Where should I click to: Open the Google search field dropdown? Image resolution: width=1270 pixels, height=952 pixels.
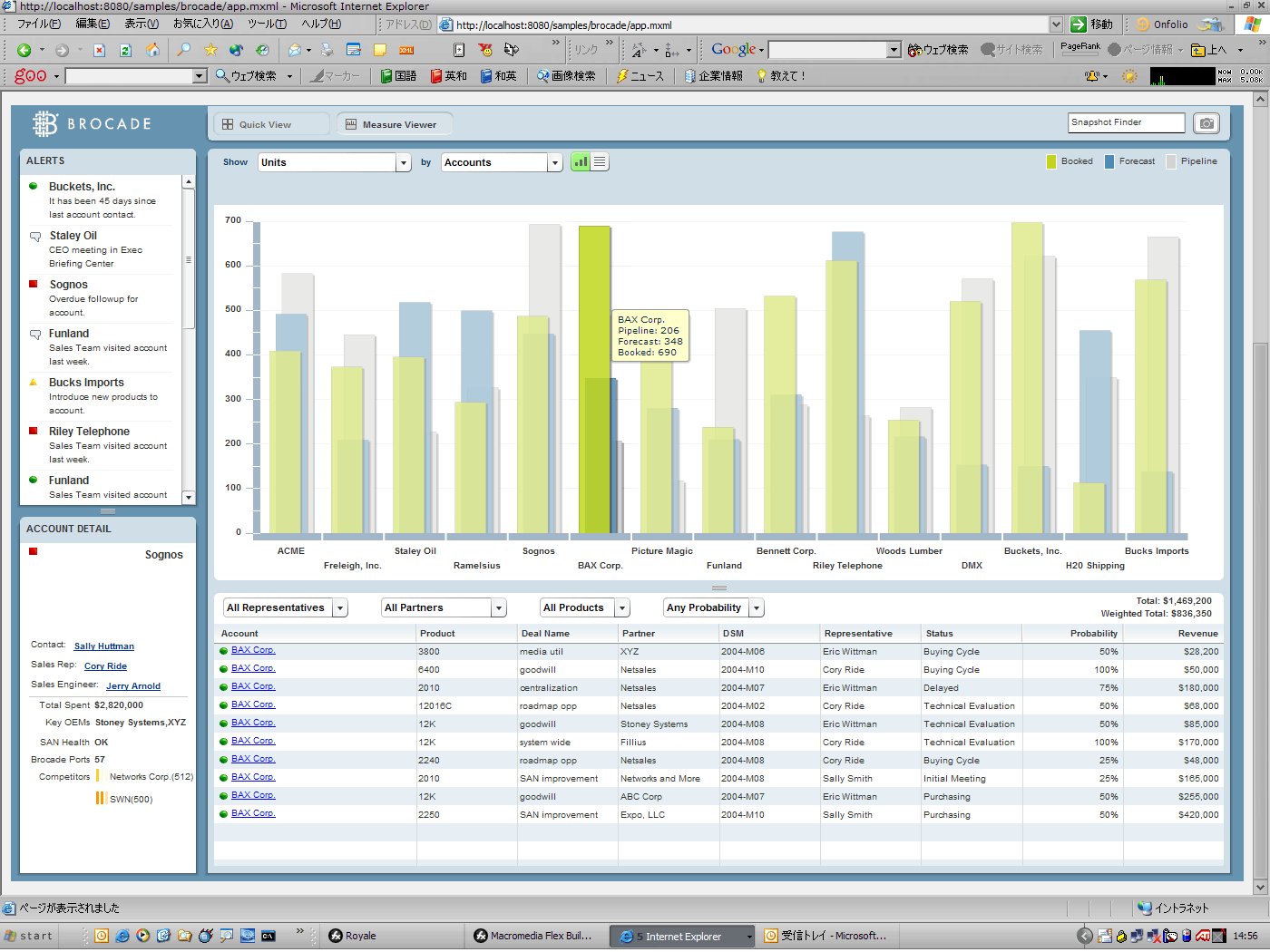point(894,50)
